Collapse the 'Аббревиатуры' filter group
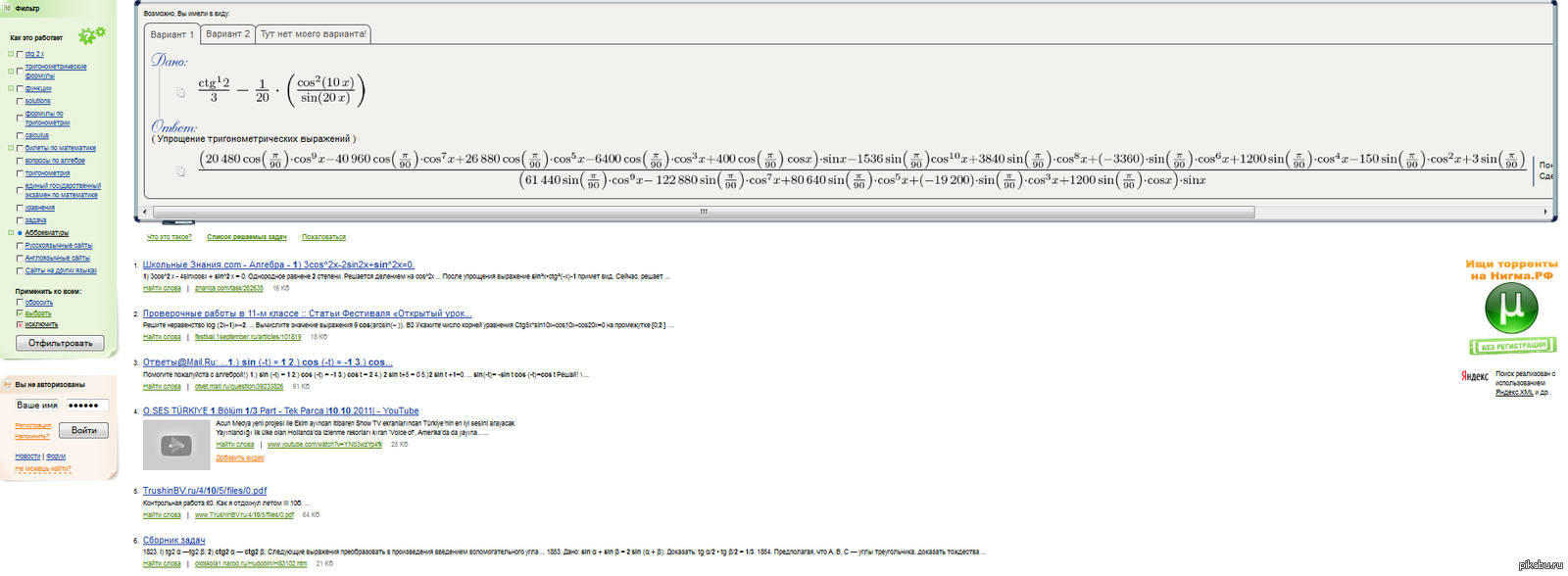This screenshot has width=1568, height=576. tap(11, 233)
